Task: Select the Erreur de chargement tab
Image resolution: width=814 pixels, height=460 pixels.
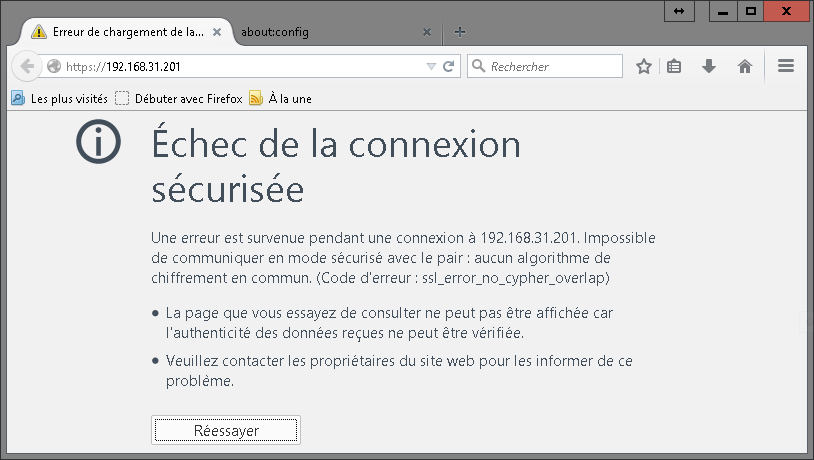Action: coord(127,32)
